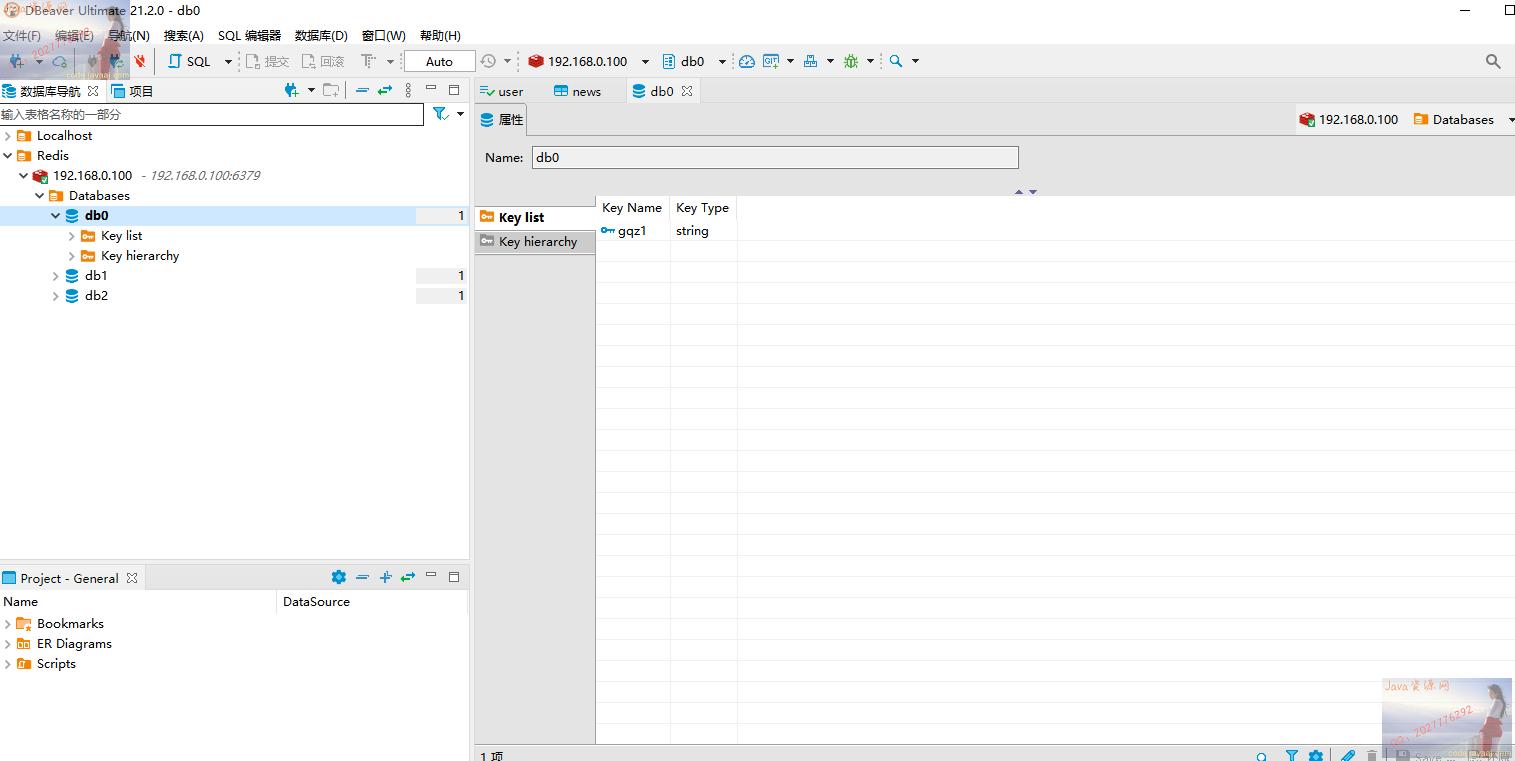The image size is (1515, 761).
Task: Switch to the news editor tab
Action: pyautogui.click(x=578, y=91)
